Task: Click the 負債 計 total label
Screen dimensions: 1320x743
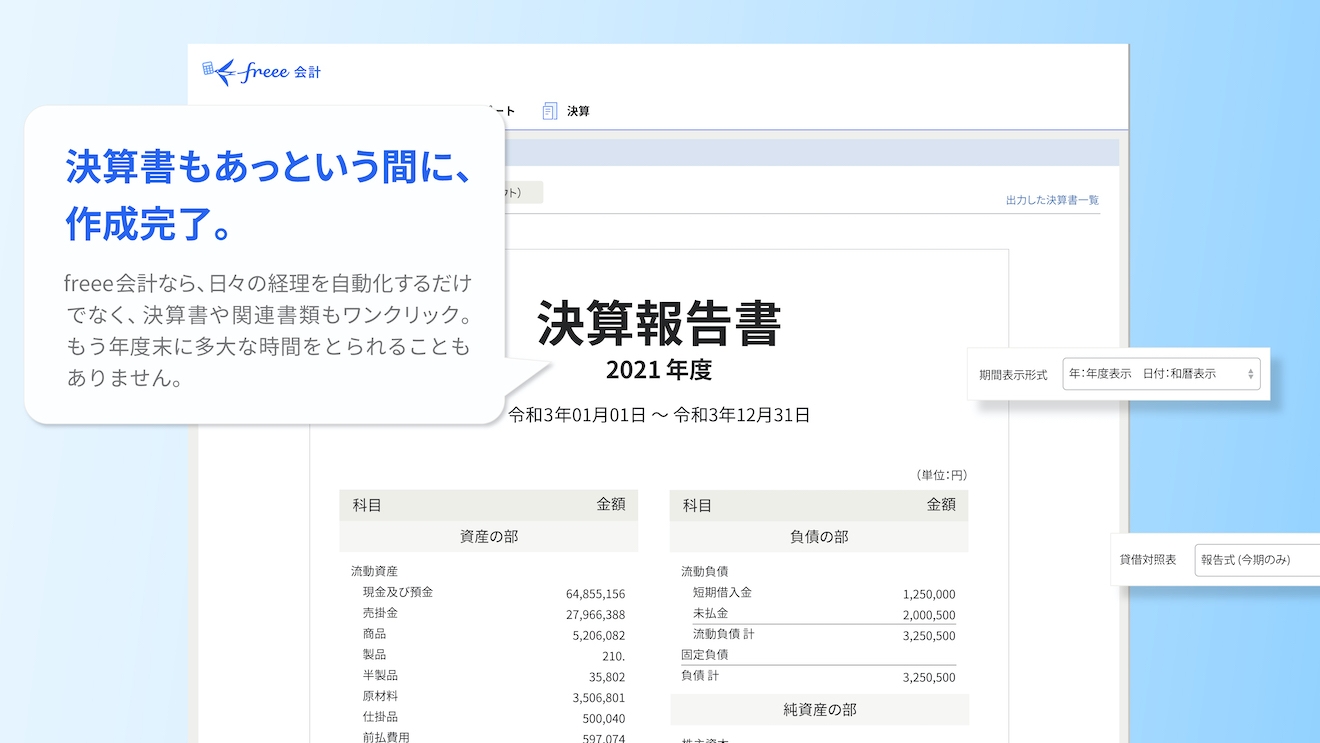Action: (700, 676)
